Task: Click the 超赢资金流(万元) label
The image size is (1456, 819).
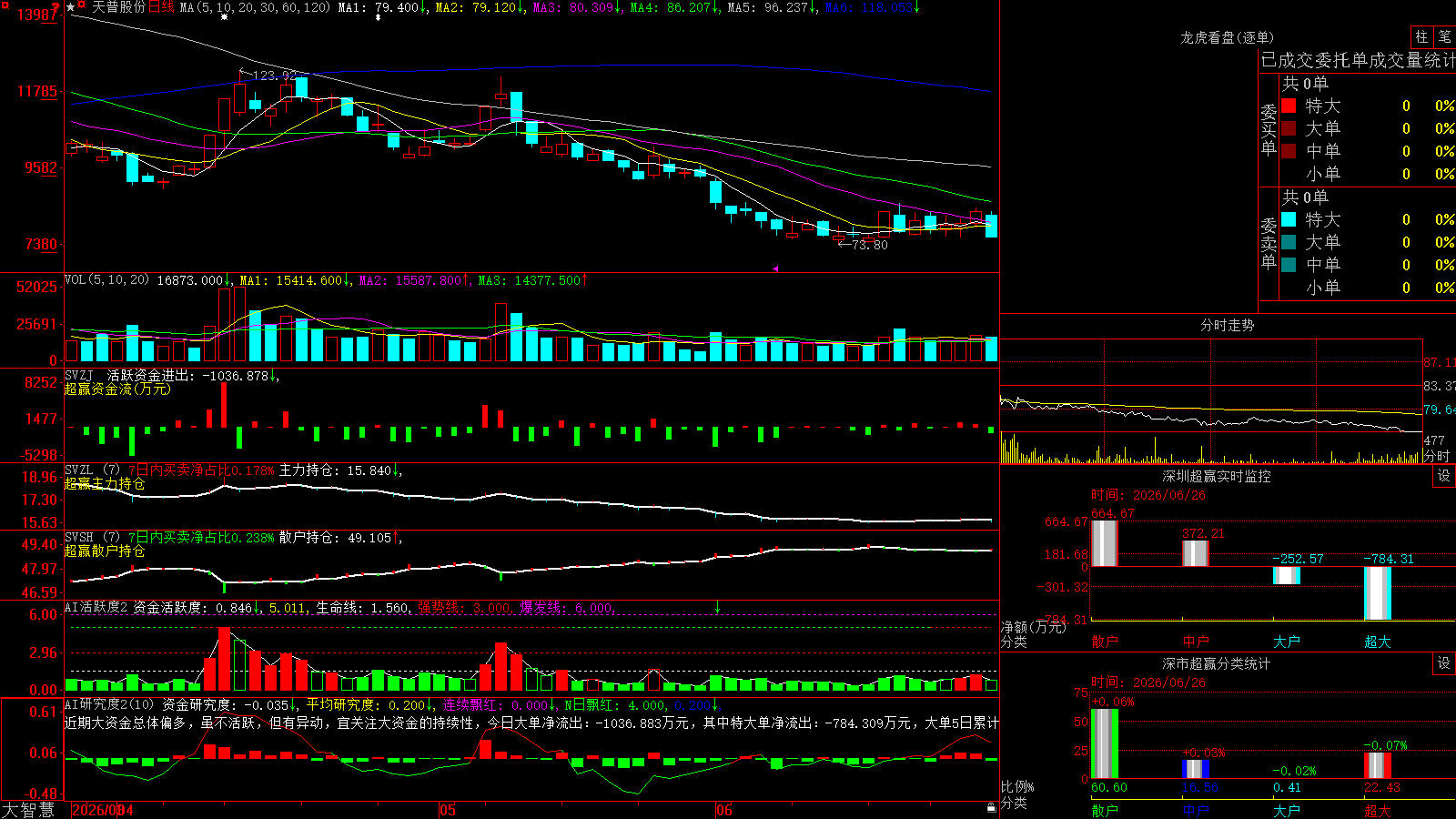Action: pos(117,389)
